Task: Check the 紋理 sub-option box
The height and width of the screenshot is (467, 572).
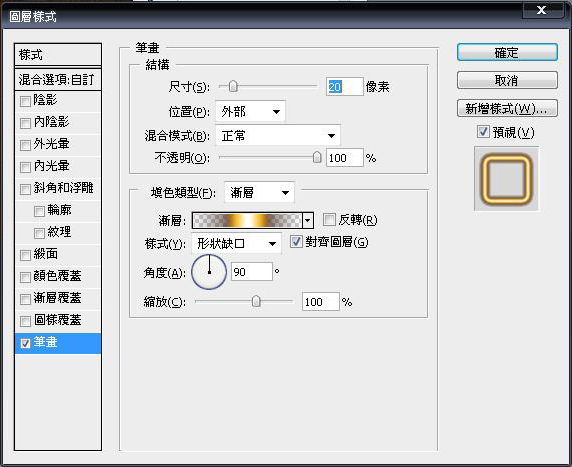Action: tap(39, 233)
